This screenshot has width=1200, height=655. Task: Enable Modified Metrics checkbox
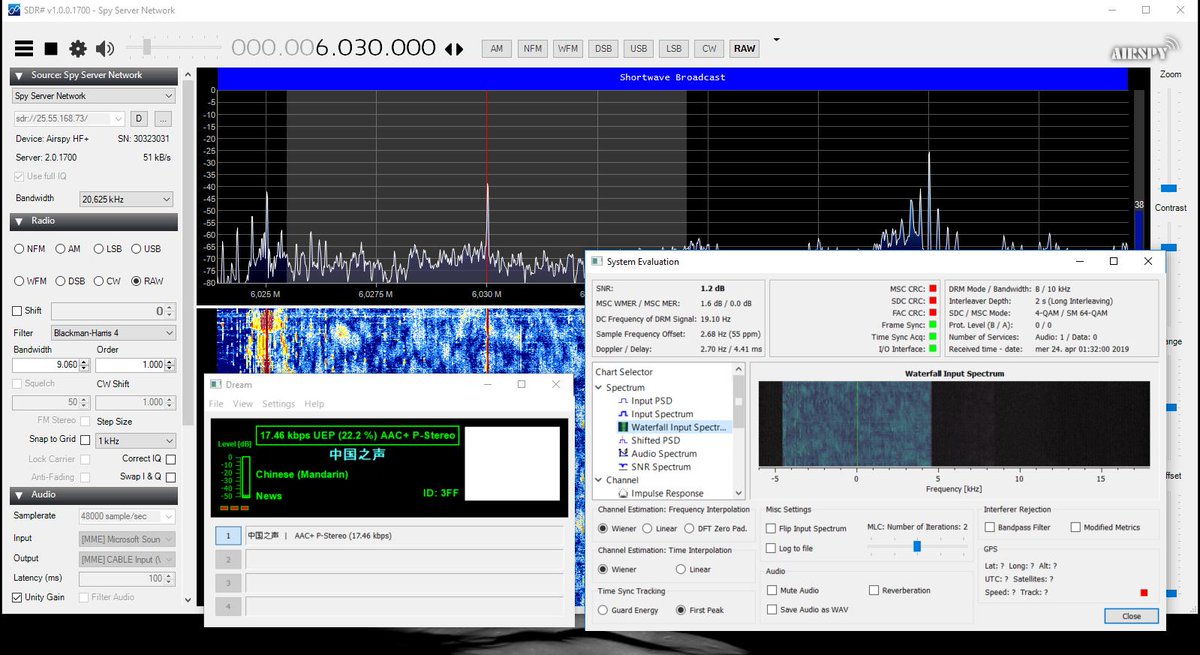(1076, 527)
